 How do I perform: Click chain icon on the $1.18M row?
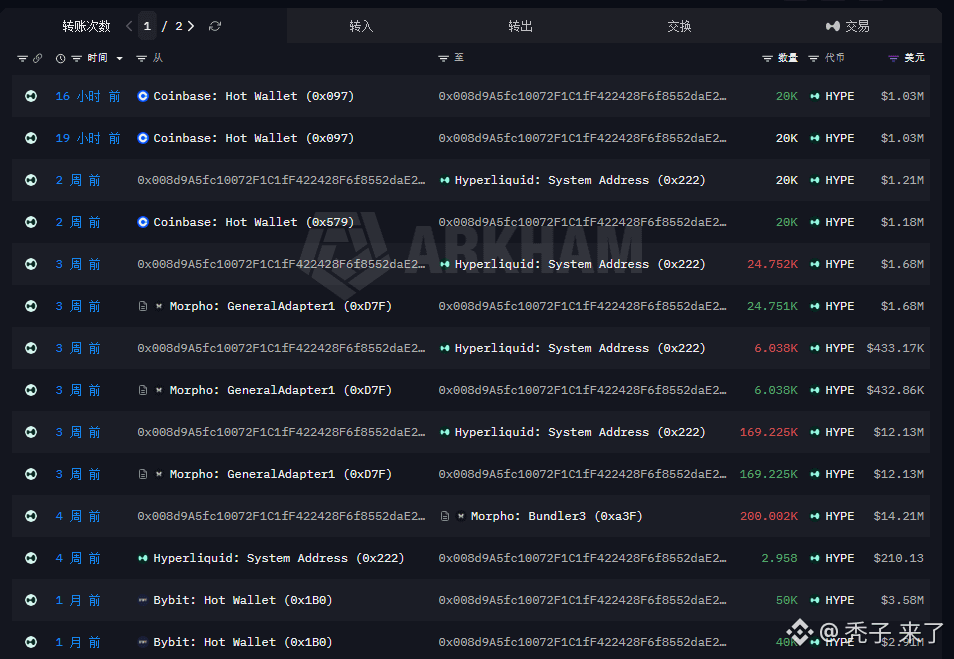(31, 222)
